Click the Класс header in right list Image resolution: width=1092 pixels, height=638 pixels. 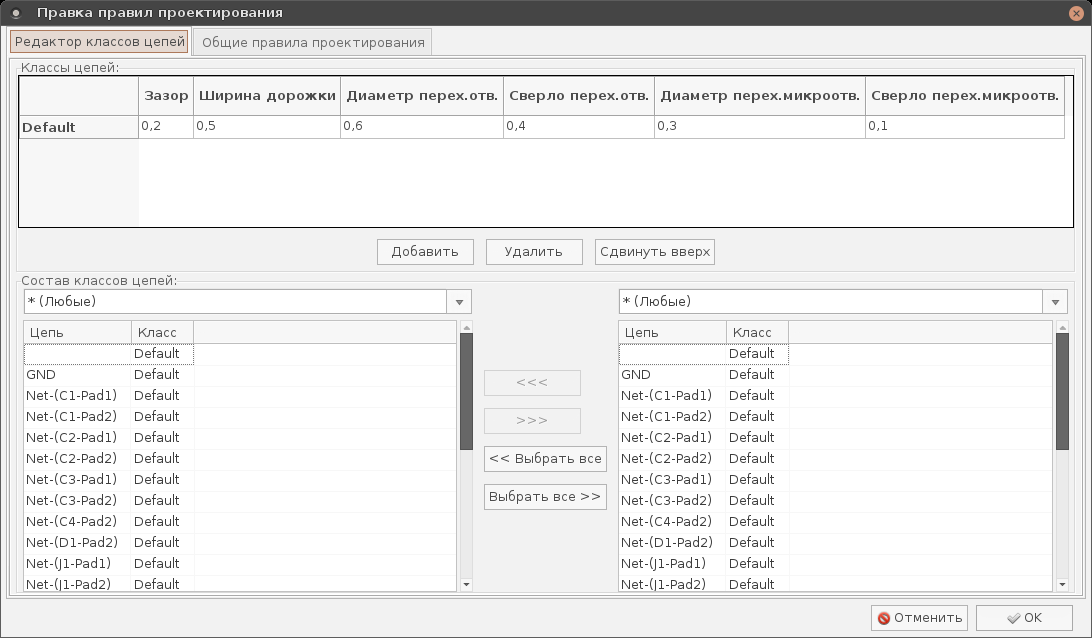[757, 332]
